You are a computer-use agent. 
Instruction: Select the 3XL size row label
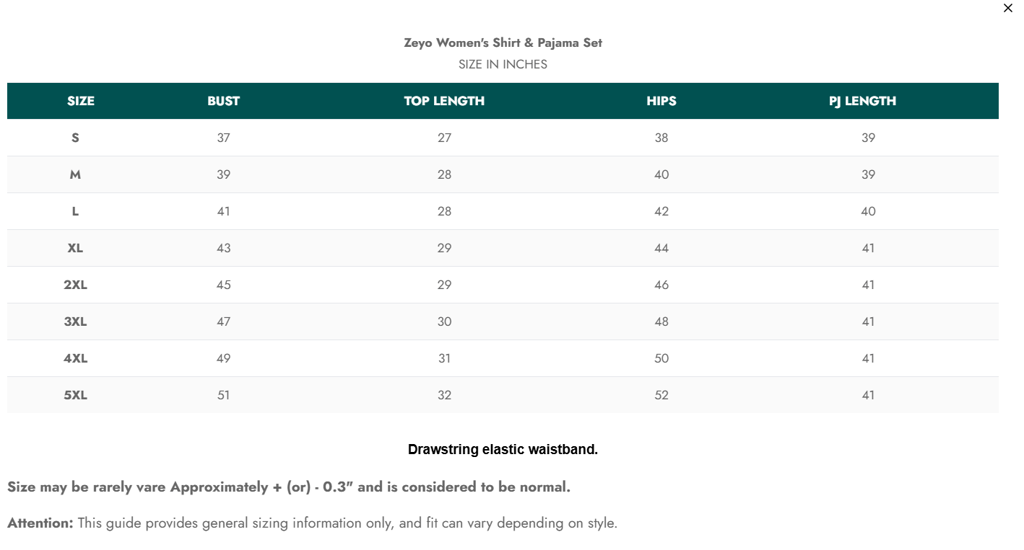pyautogui.click(x=75, y=322)
